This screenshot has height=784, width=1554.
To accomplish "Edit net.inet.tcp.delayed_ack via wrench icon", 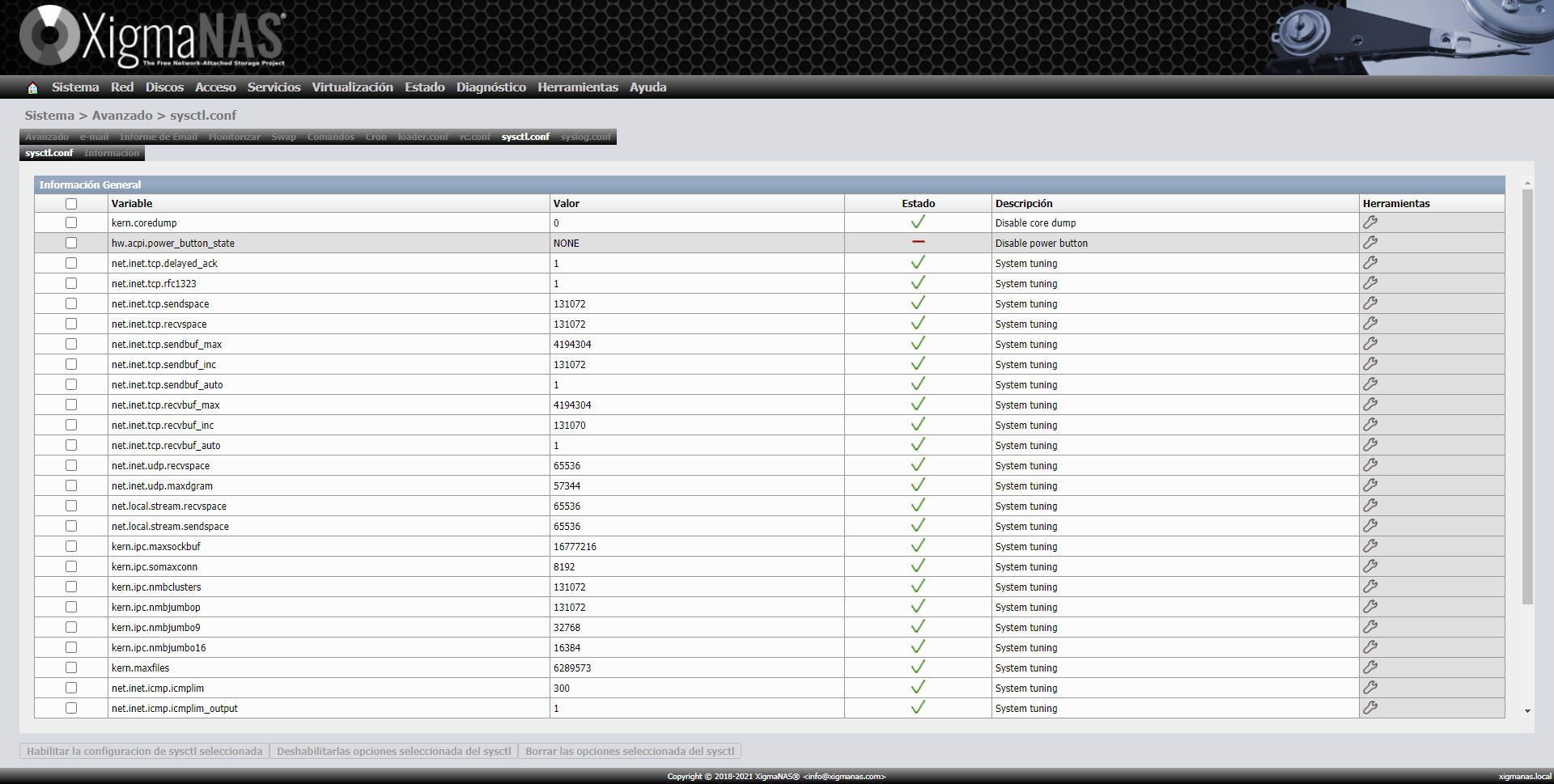I will pyautogui.click(x=1370, y=263).
